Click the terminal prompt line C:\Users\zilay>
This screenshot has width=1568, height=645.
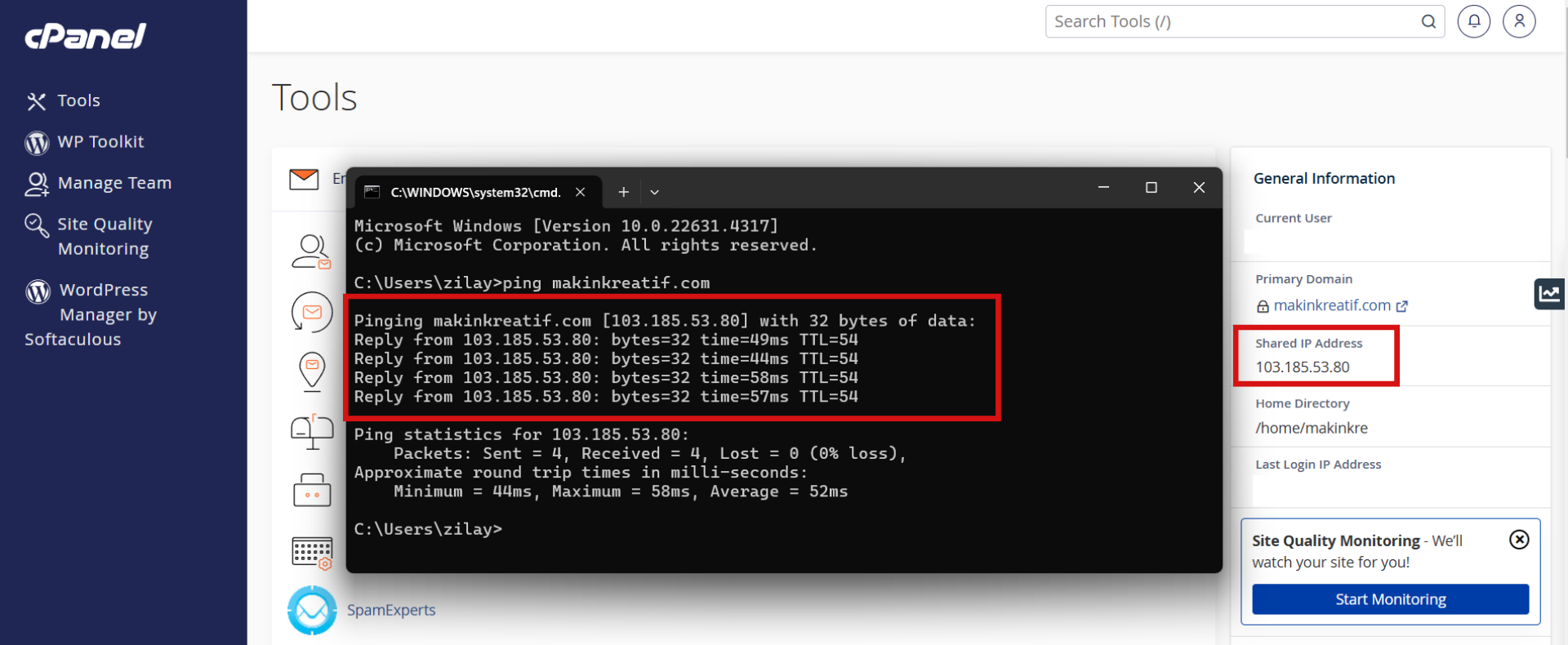428,529
